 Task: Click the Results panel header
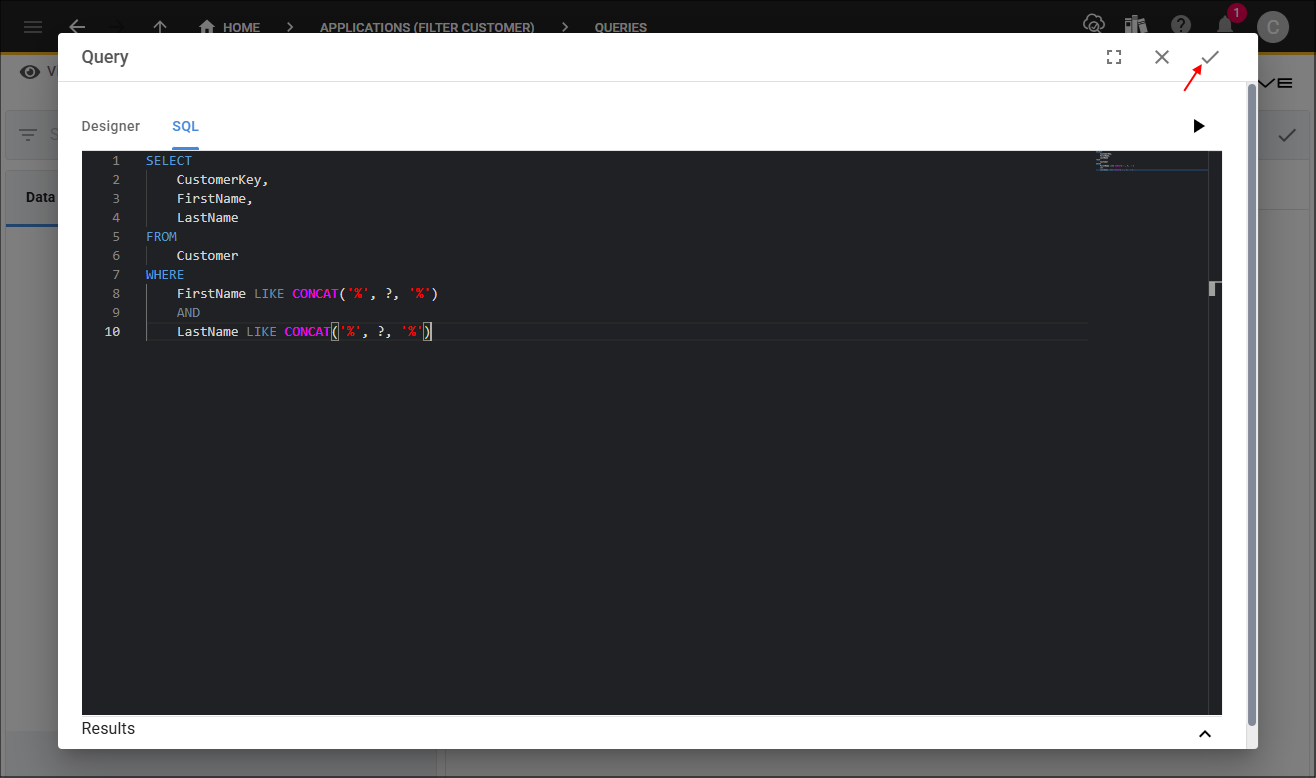651,729
